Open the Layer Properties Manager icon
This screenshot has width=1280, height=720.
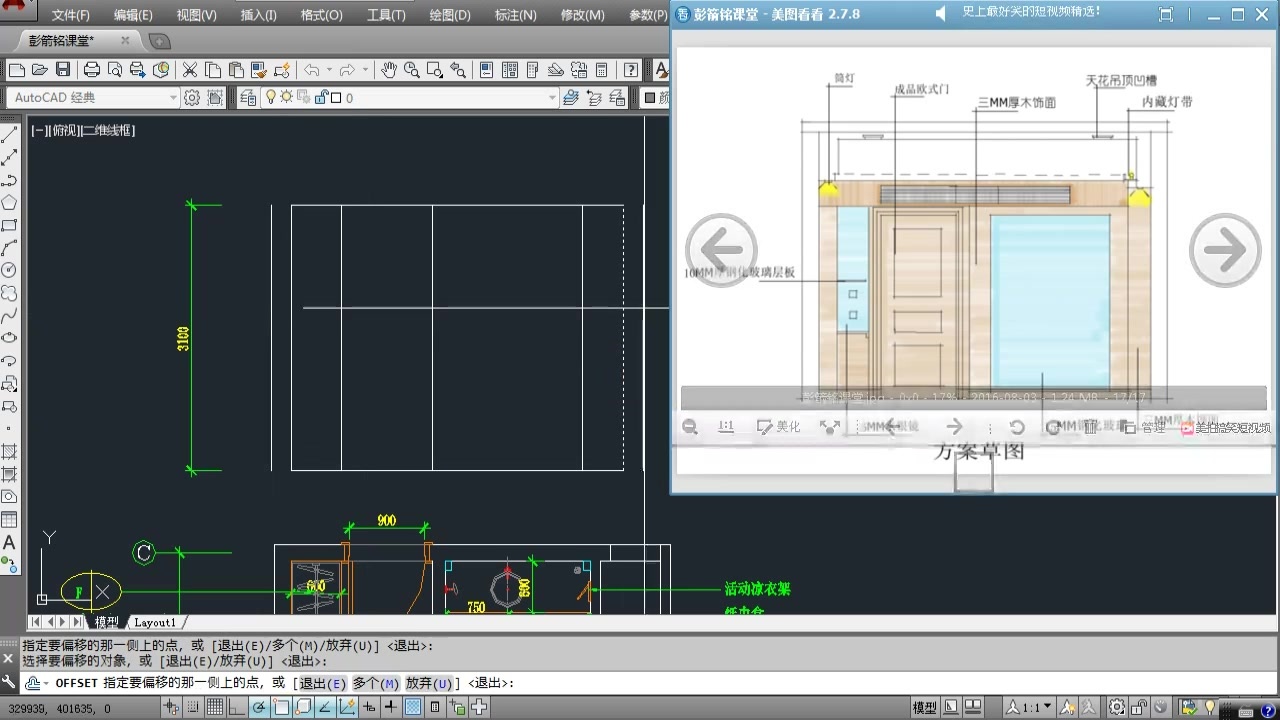[248, 97]
